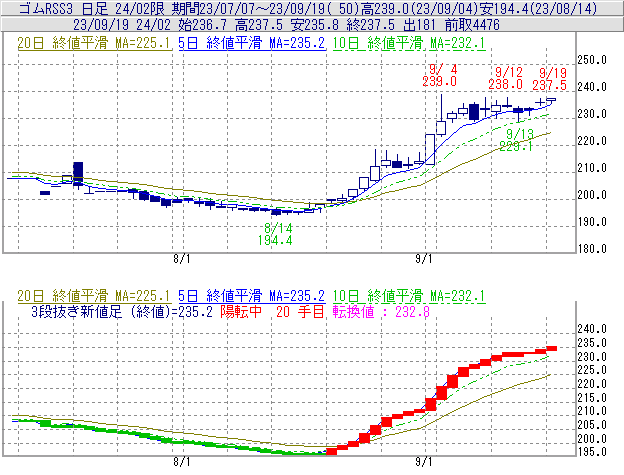Click the 3段抜き新値足 (終値)=235.2 label
624x475 pixels.
tap(122, 311)
